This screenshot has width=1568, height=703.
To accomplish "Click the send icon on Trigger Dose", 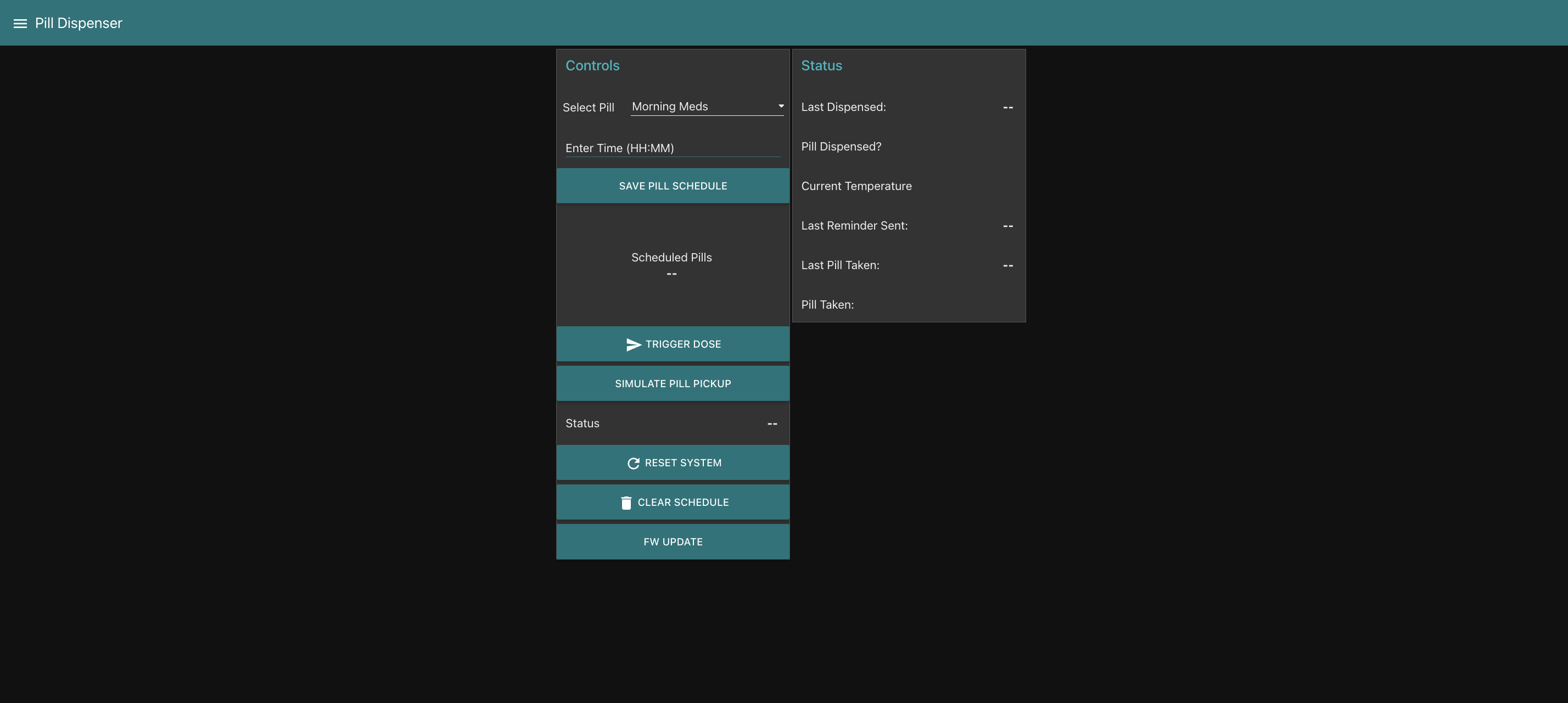I will tap(633, 344).
